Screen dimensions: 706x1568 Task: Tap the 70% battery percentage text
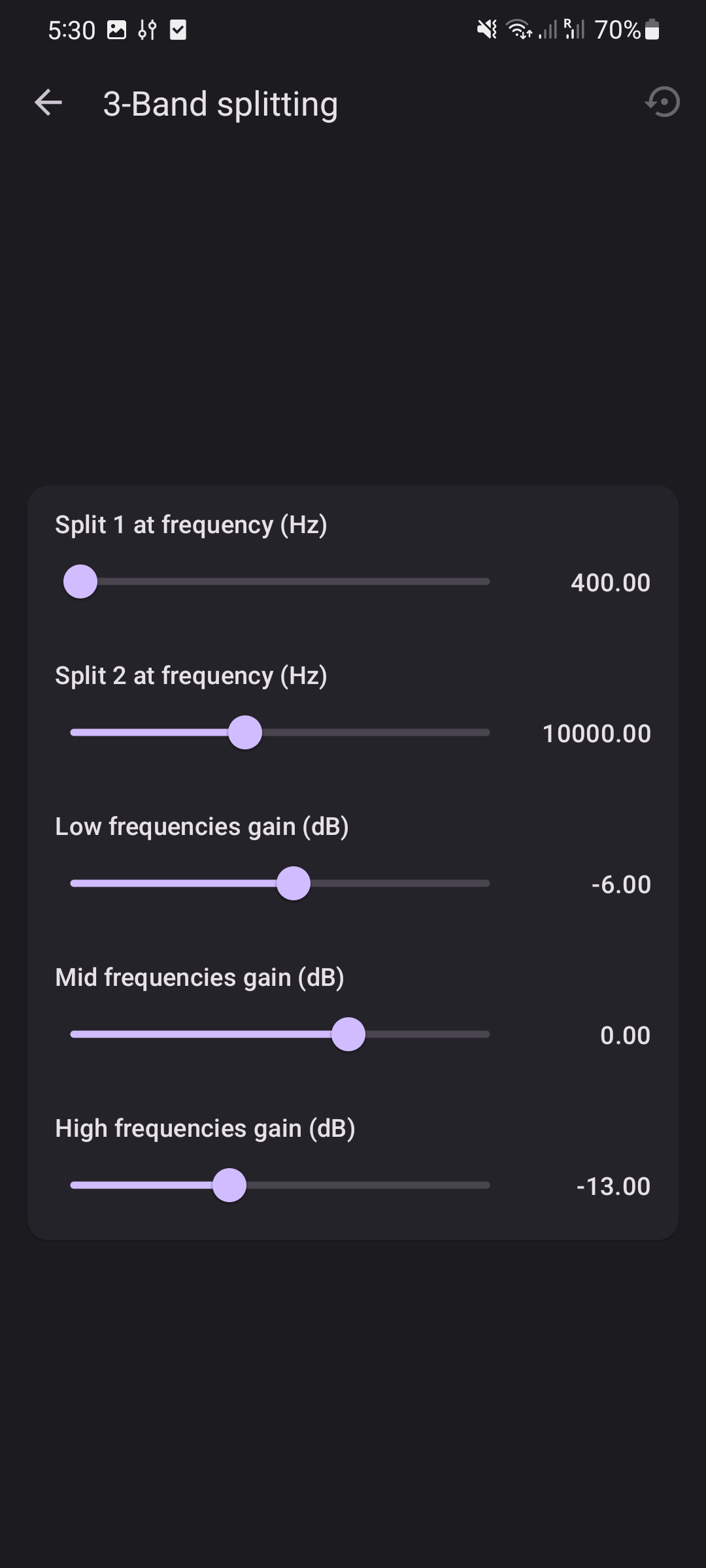point(617,30)
